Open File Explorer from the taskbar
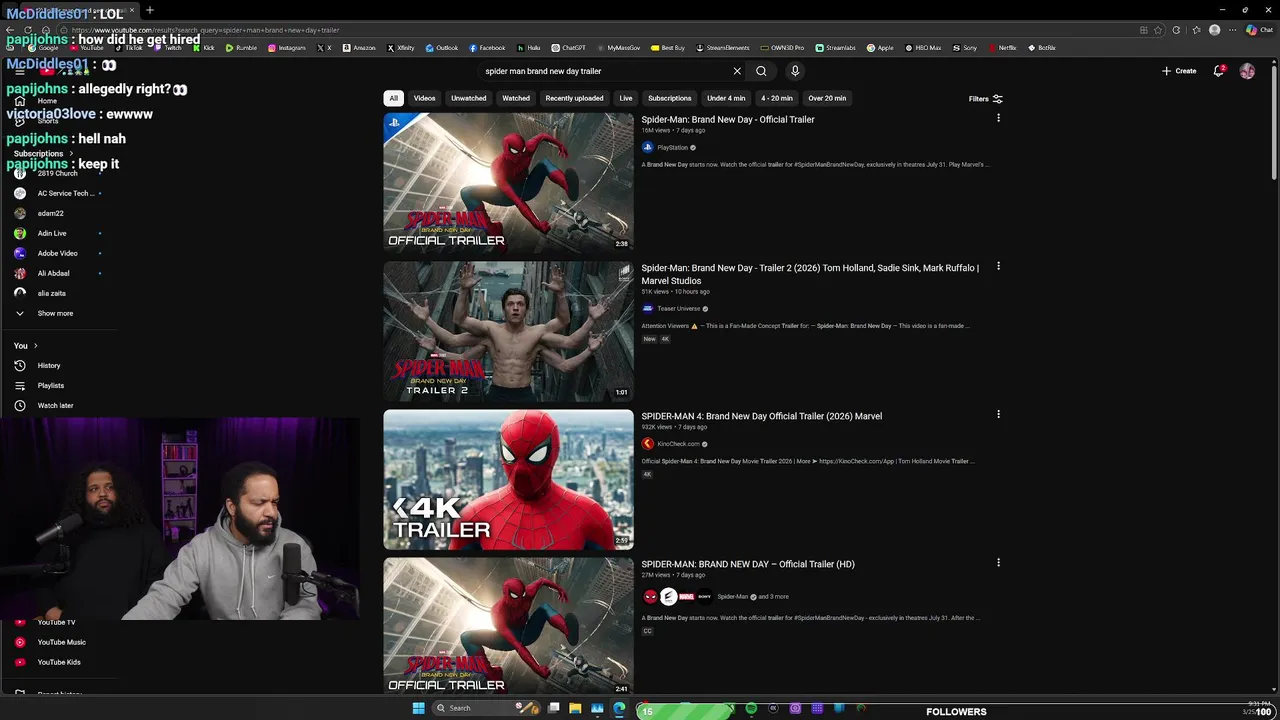The width and height of the screenshot is (1280, 720). (575, 708)
